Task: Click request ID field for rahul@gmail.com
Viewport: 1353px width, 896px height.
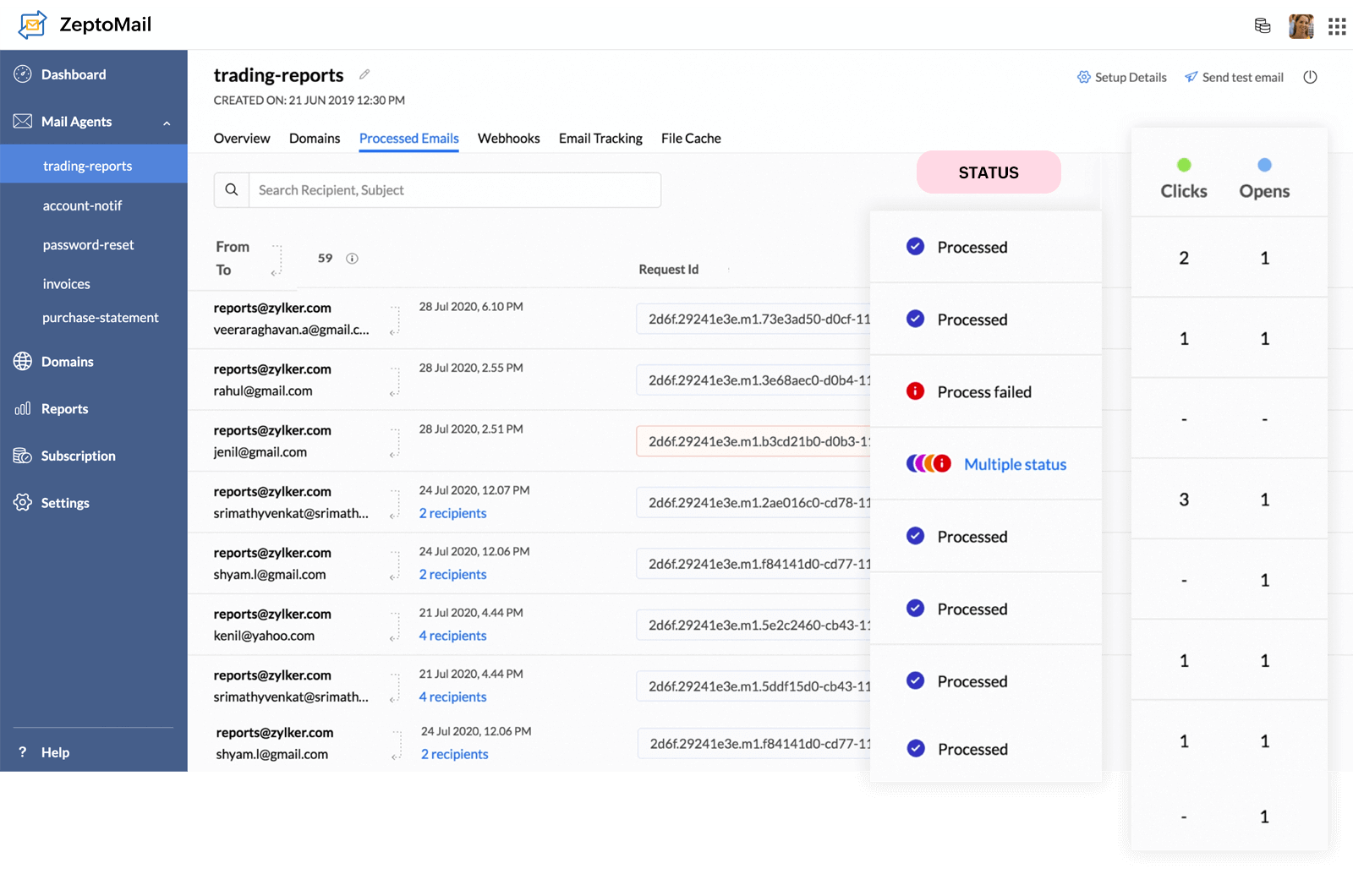Action: [753, 380]
